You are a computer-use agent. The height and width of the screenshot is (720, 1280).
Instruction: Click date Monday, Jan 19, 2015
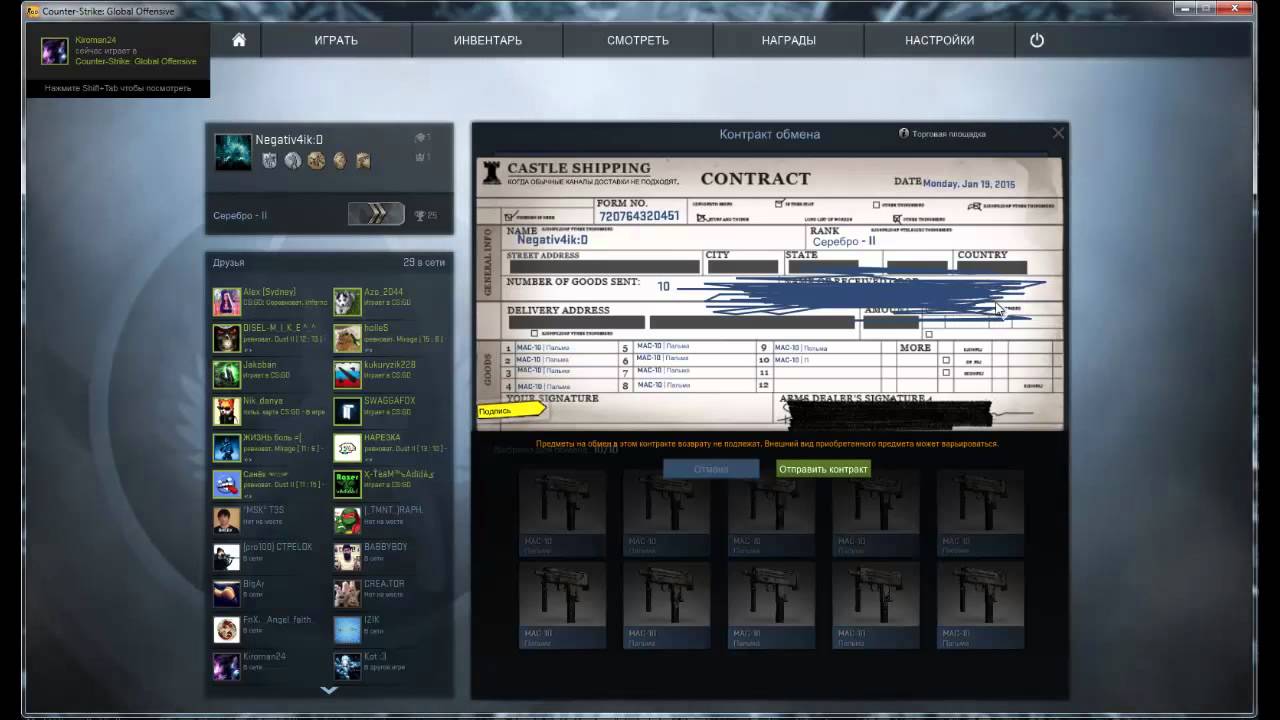(969, 184)
